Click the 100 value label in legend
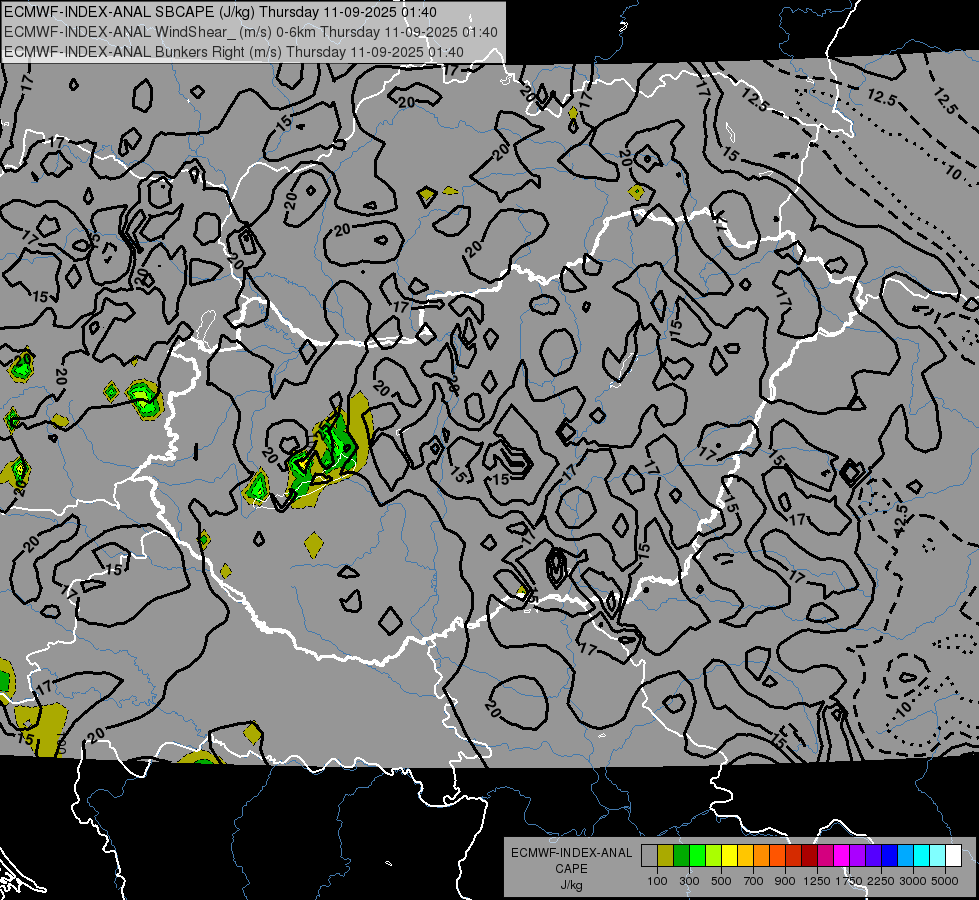The image size is (979, 900). tap(657, 881)
